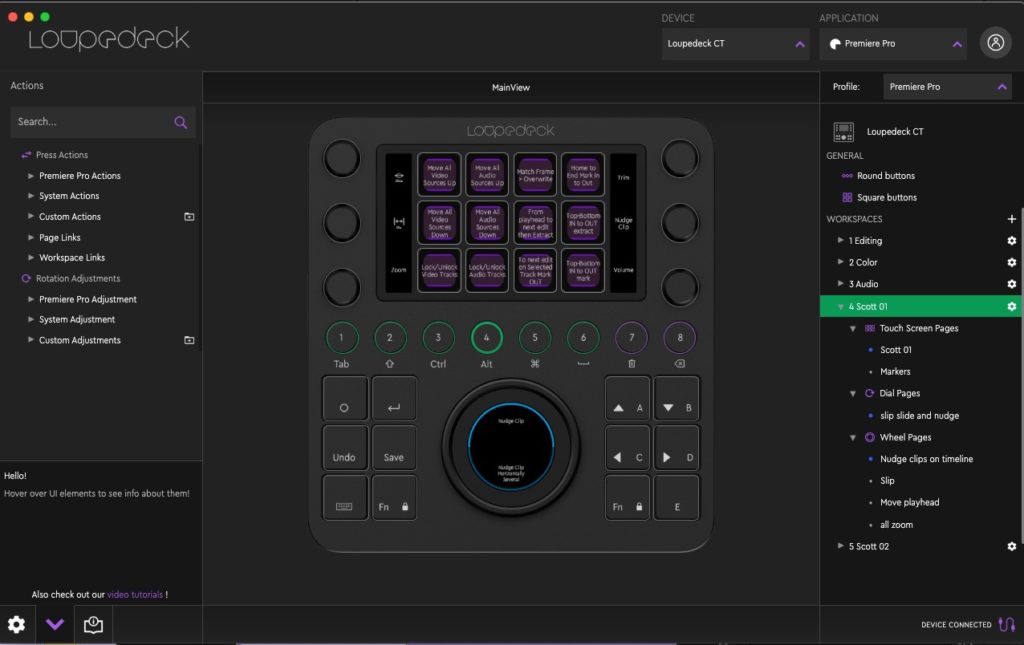Add a new workspace with plus icon
The image size is (1024, 645).
click(x=1011, y=219)
